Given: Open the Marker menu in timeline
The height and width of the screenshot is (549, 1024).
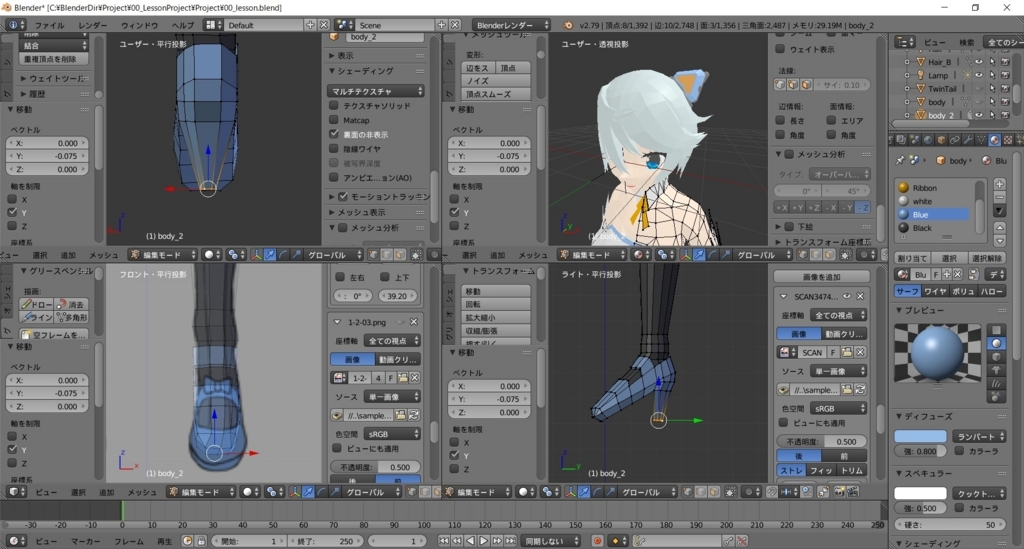Looking at the screenshot, I should click(86, 541).
